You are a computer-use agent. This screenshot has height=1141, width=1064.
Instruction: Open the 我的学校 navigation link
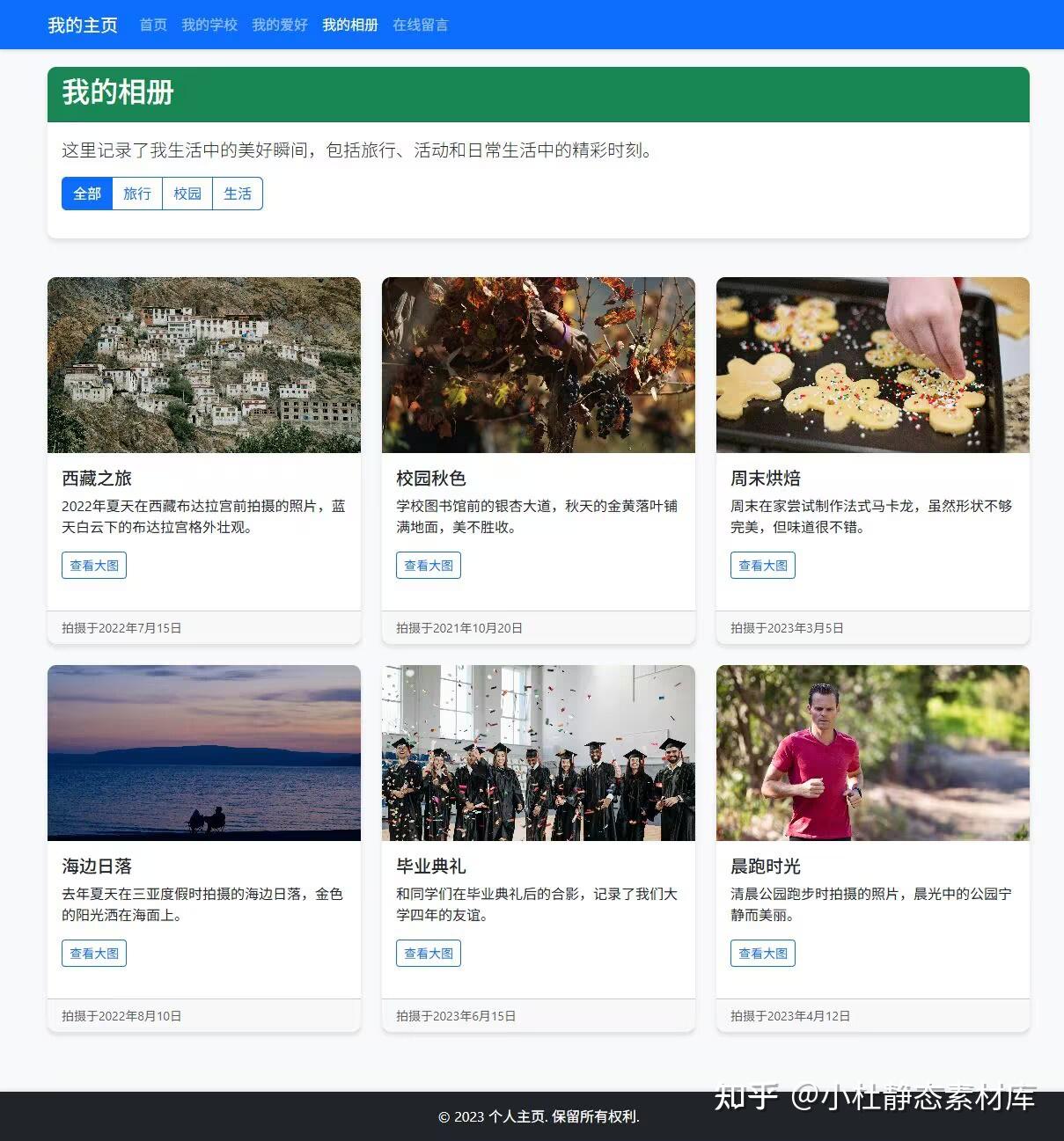click(x=209, y=24)
